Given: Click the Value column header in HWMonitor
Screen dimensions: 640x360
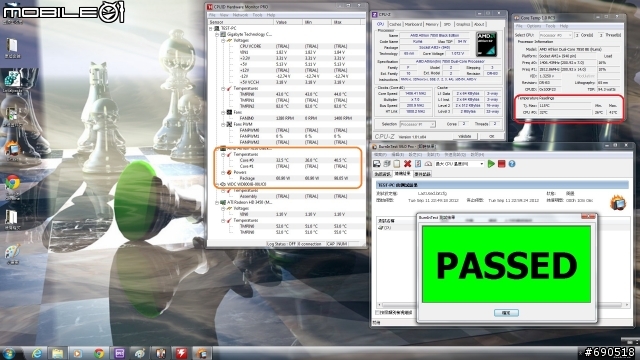Looking at the screenshot, I should (x=288, y=22).
